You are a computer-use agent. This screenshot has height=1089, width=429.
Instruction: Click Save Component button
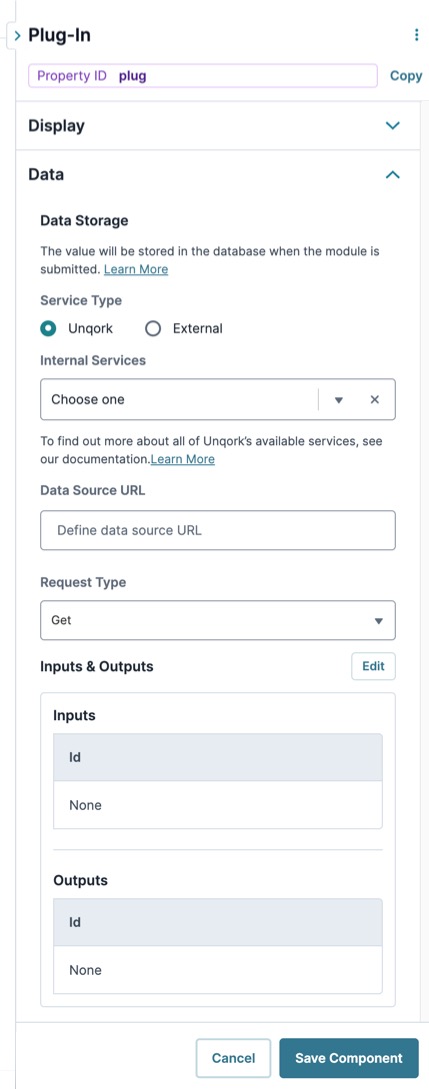pos(348,1058)
